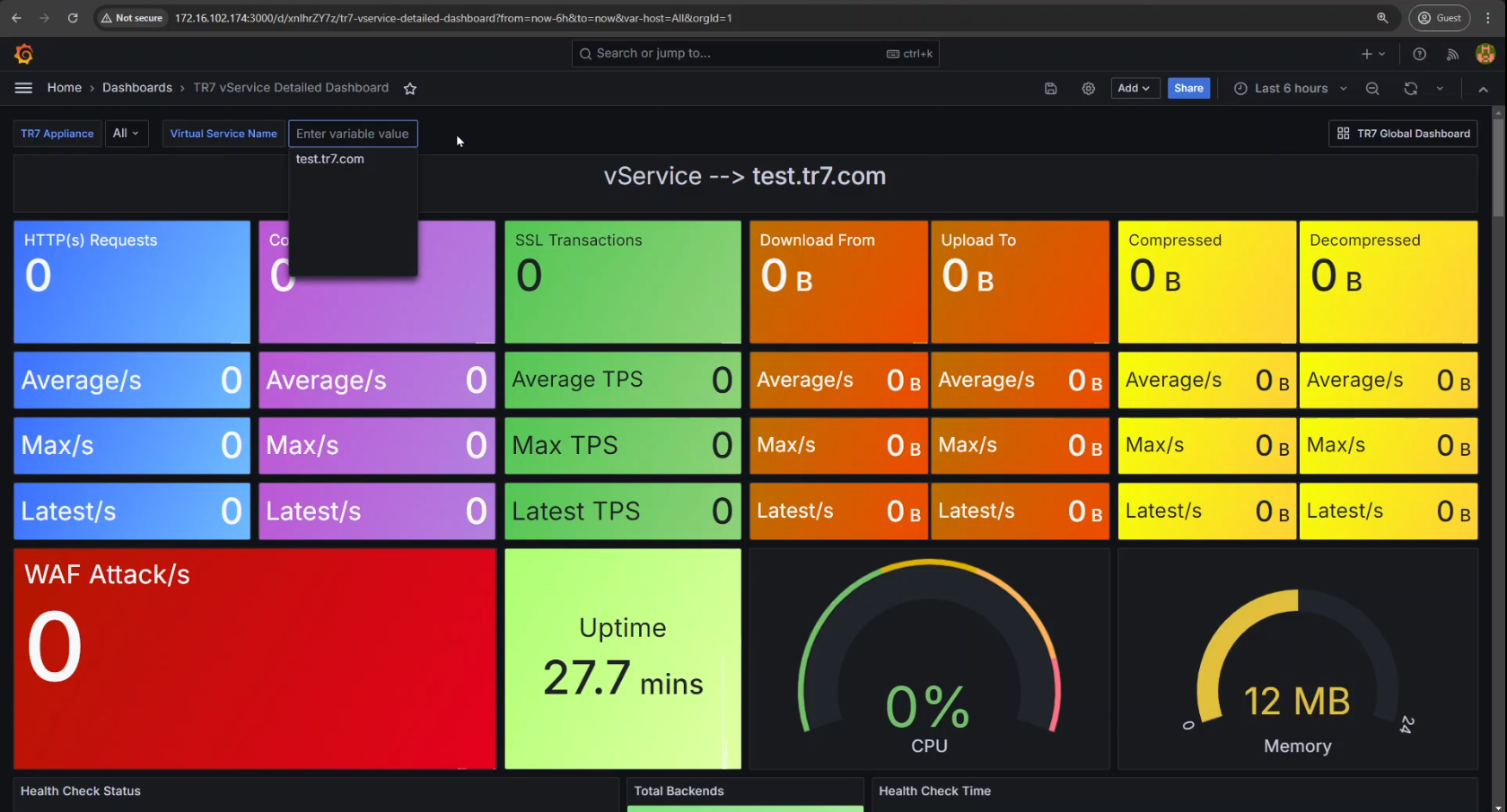This screenshot has width=1507, height=812.
Task: Open the browser three-dot menu
Action: pyautogui.click(x=1487, y=18)
